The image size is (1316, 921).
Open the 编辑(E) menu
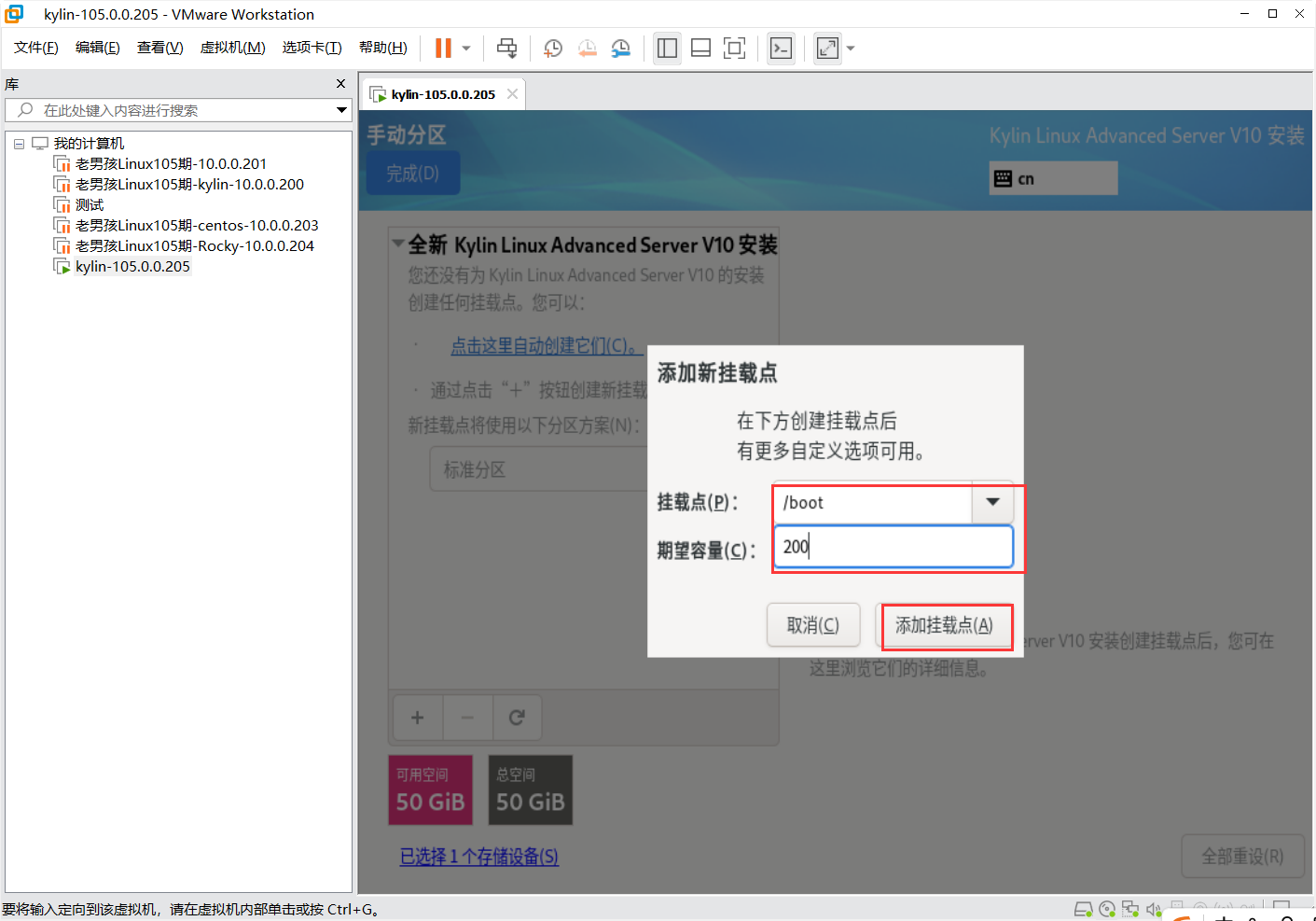[x=97, y=48]
